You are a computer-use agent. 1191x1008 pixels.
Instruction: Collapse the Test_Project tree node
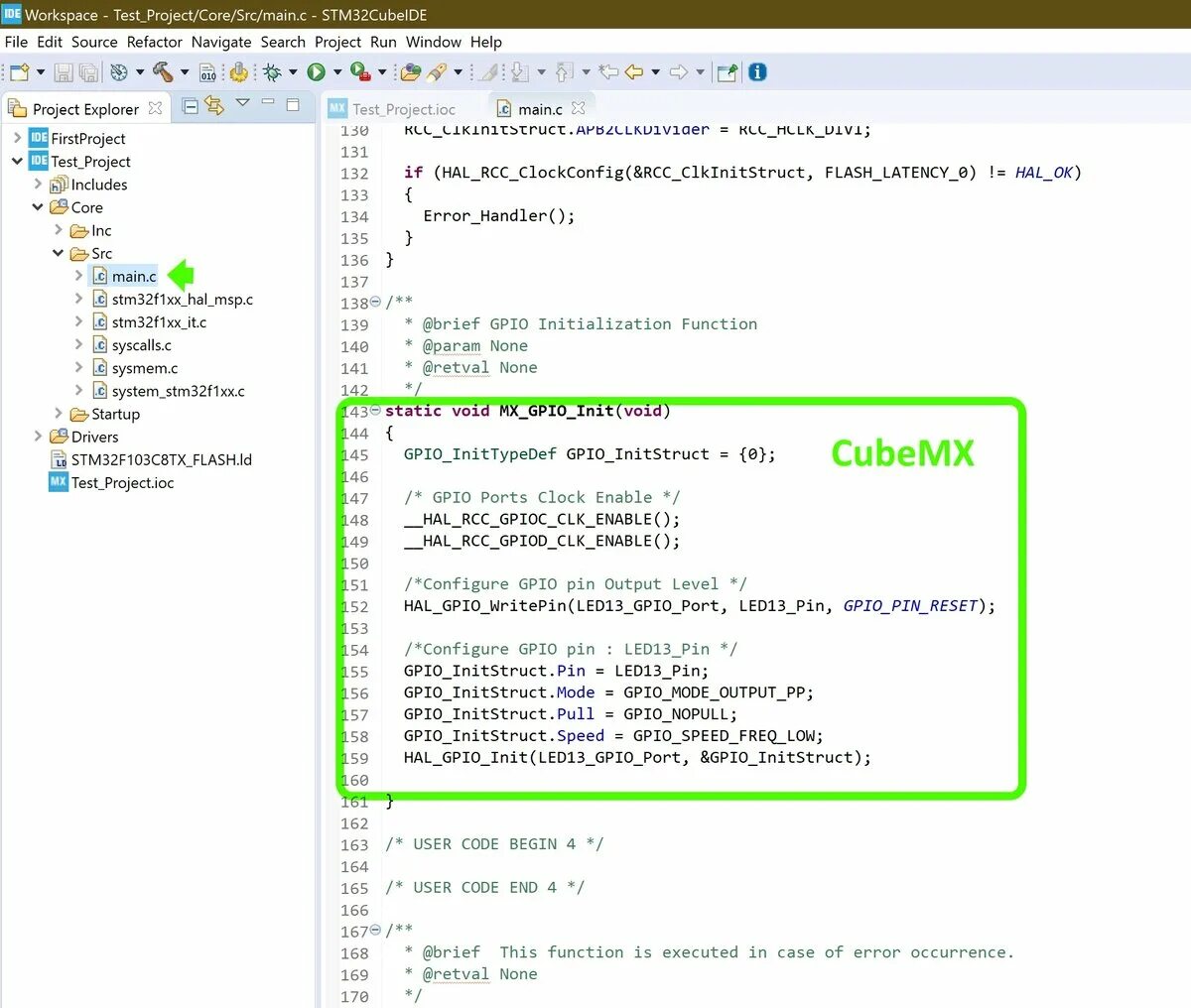[x=17, y=161]
